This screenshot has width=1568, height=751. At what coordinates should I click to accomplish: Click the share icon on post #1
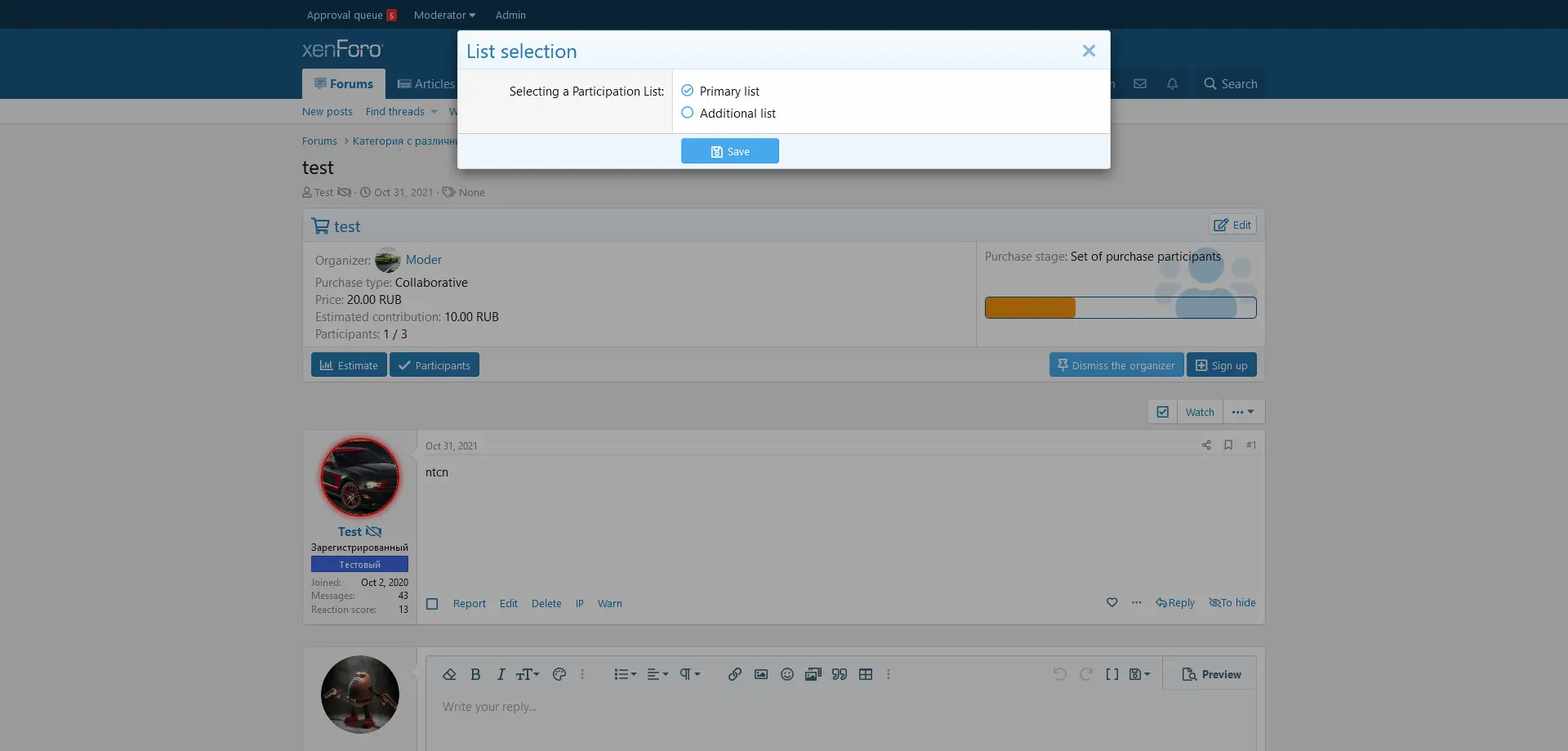pyautogui.click(x=1206, y=445)
